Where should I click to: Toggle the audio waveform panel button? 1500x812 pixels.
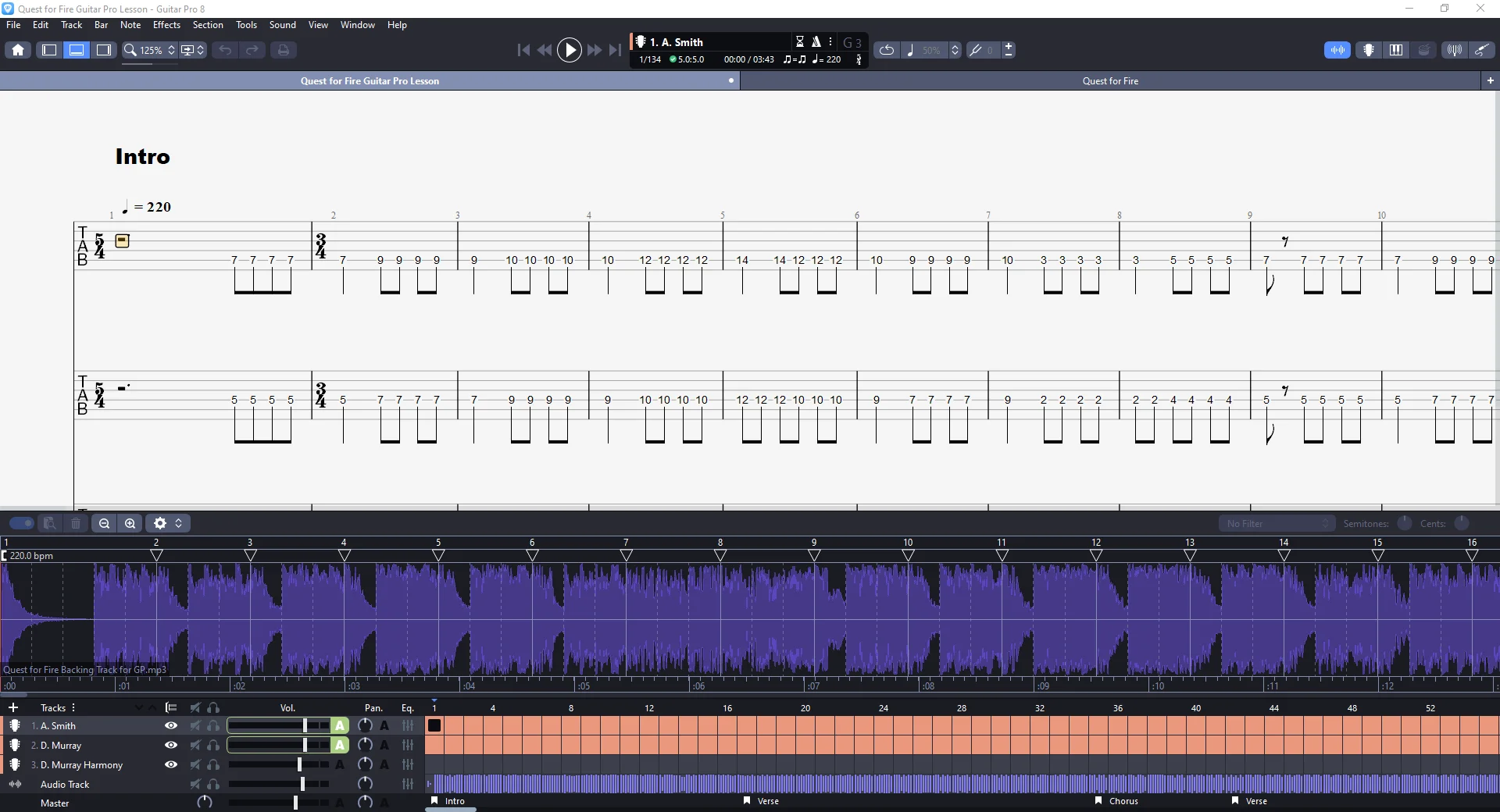point(1337,50)
